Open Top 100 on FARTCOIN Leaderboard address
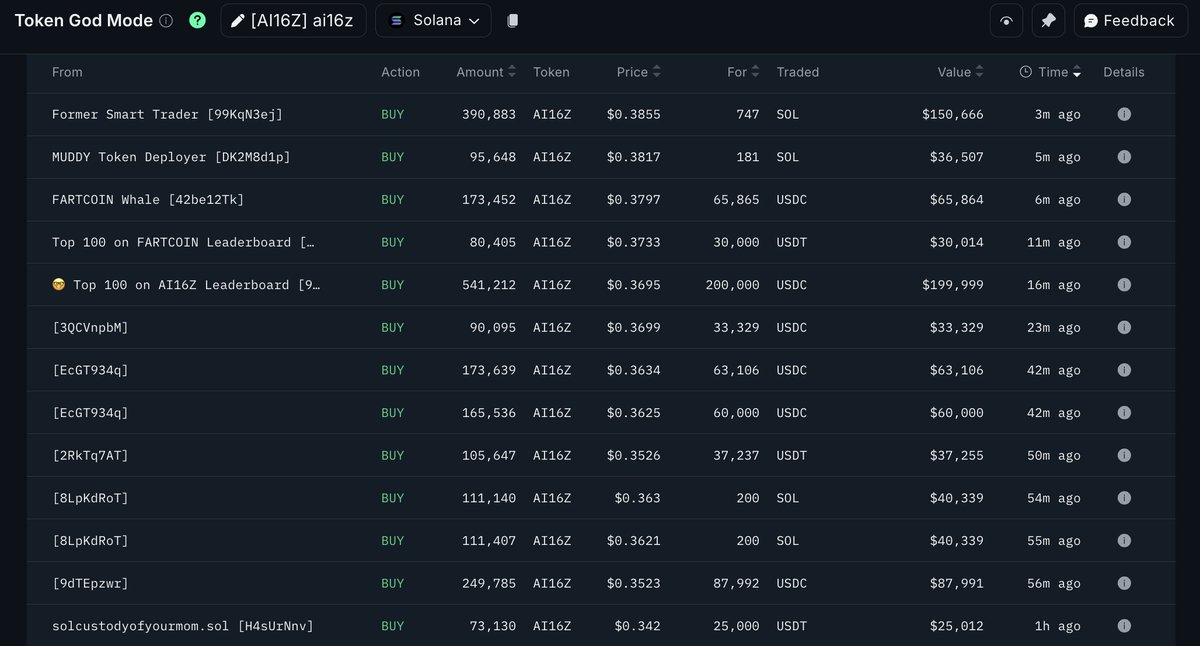1200x646 pixels. 183,242
